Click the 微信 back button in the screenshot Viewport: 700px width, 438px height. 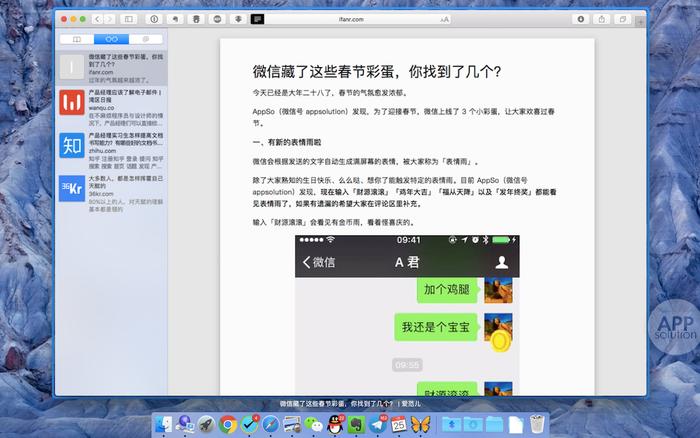pos(319,262)
